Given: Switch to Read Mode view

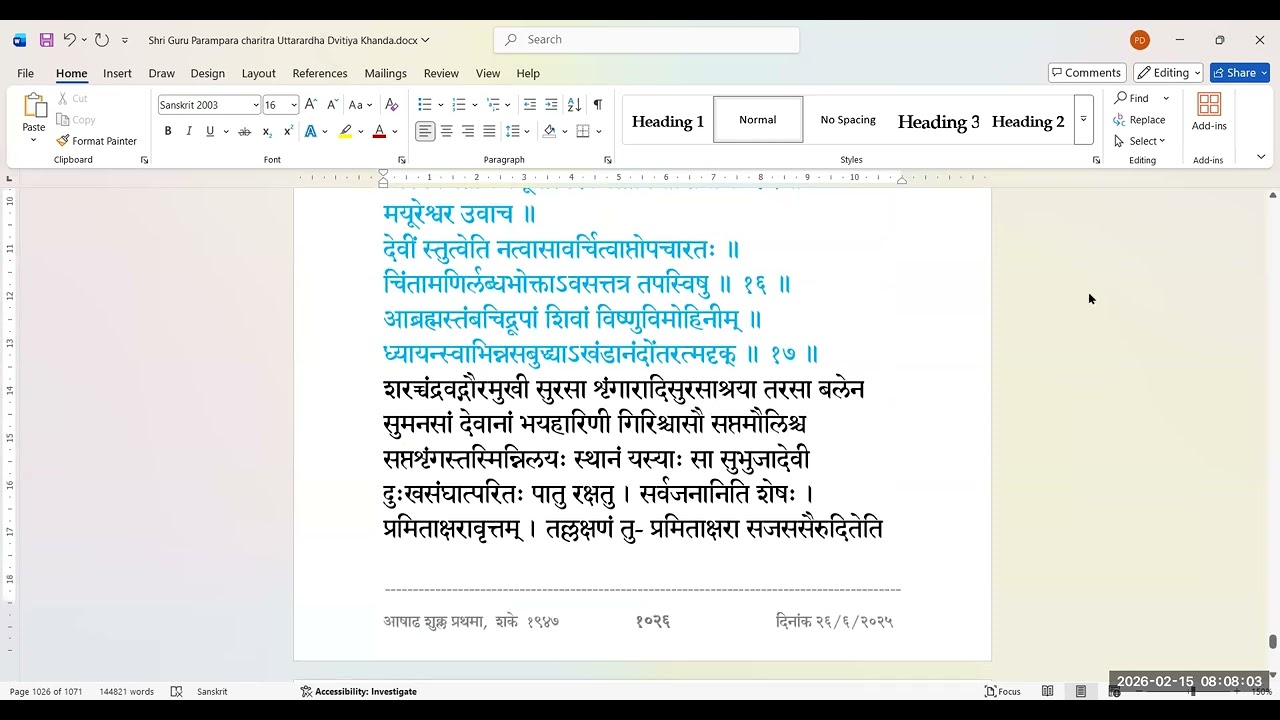Looking at the screenshot, I should tap(1048, 691).
